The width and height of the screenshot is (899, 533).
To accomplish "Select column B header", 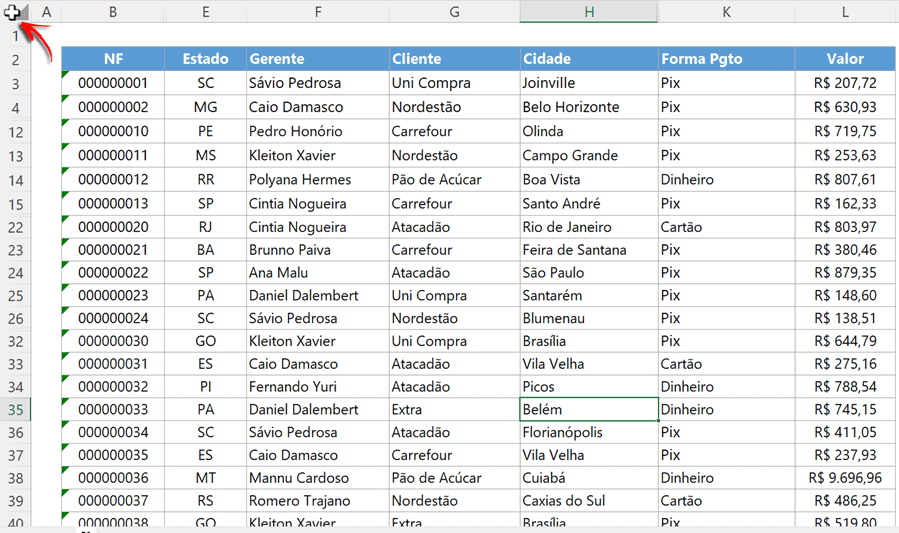I will [112, 11].
